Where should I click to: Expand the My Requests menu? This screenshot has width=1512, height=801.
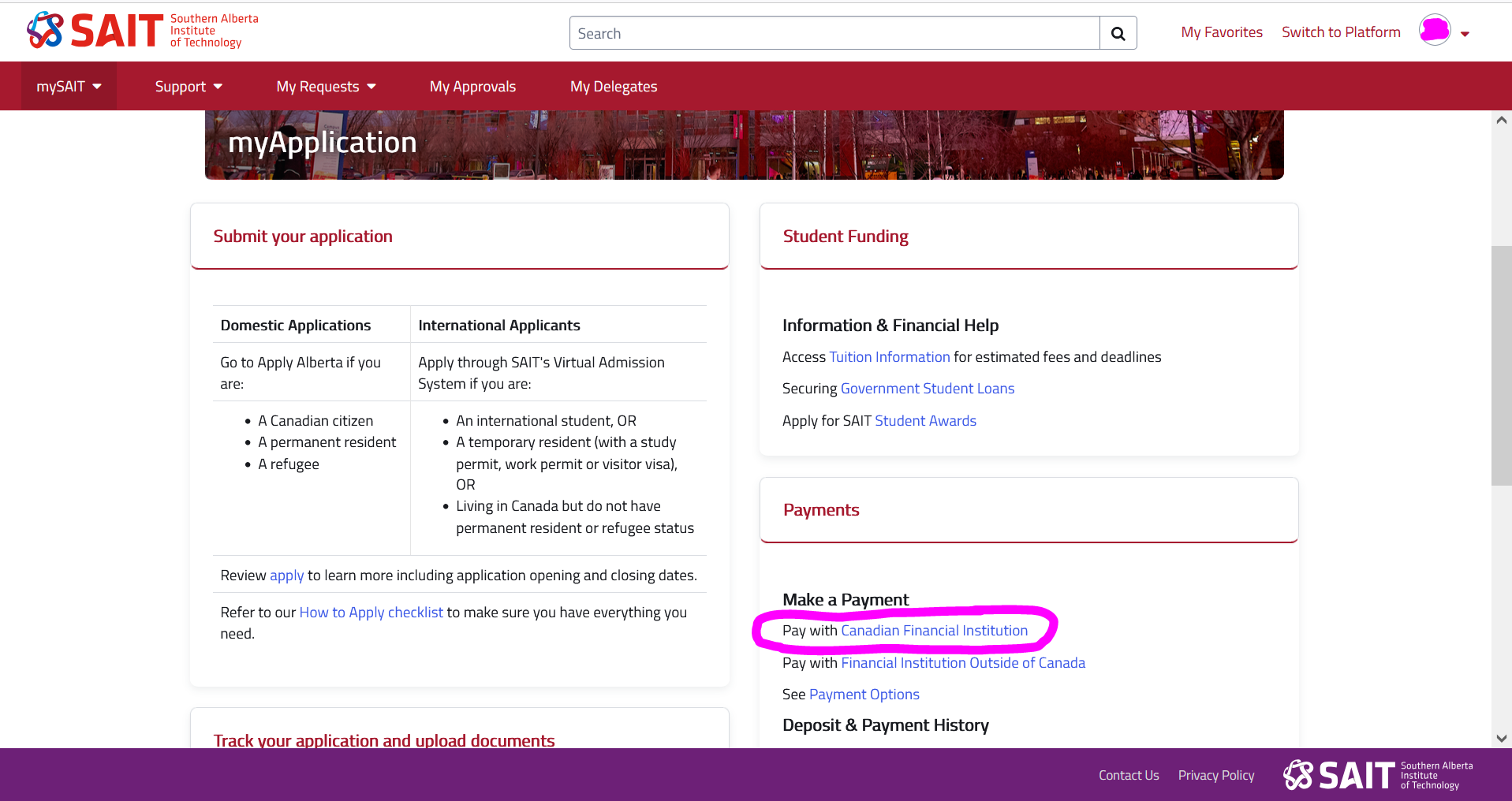point(326,87)
